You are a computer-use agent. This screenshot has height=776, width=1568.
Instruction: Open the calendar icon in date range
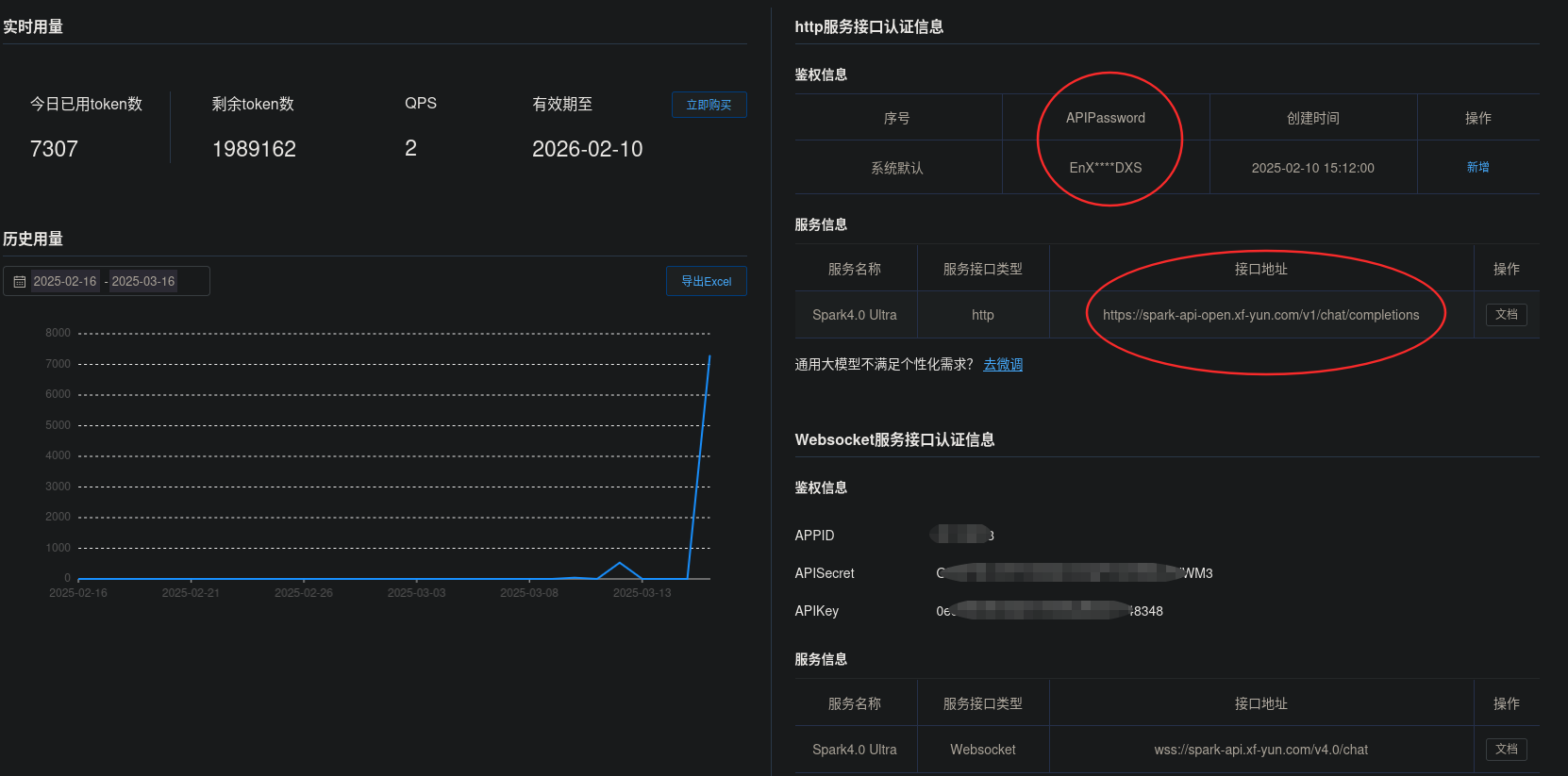tap(20, 282)
